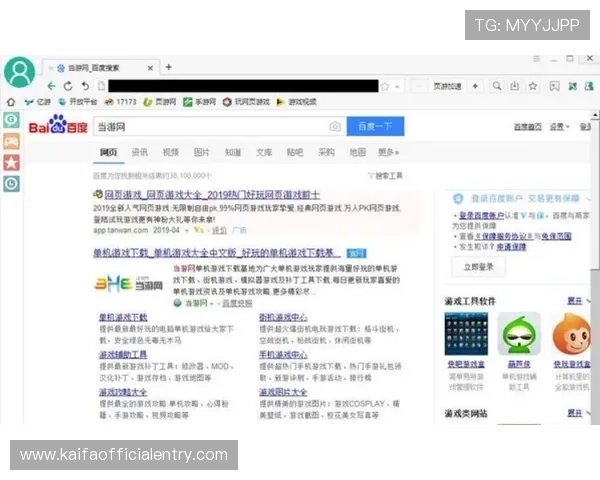600x480 pixels.
Task: Open the 页游网 bookmark
Action: [160, 102]
